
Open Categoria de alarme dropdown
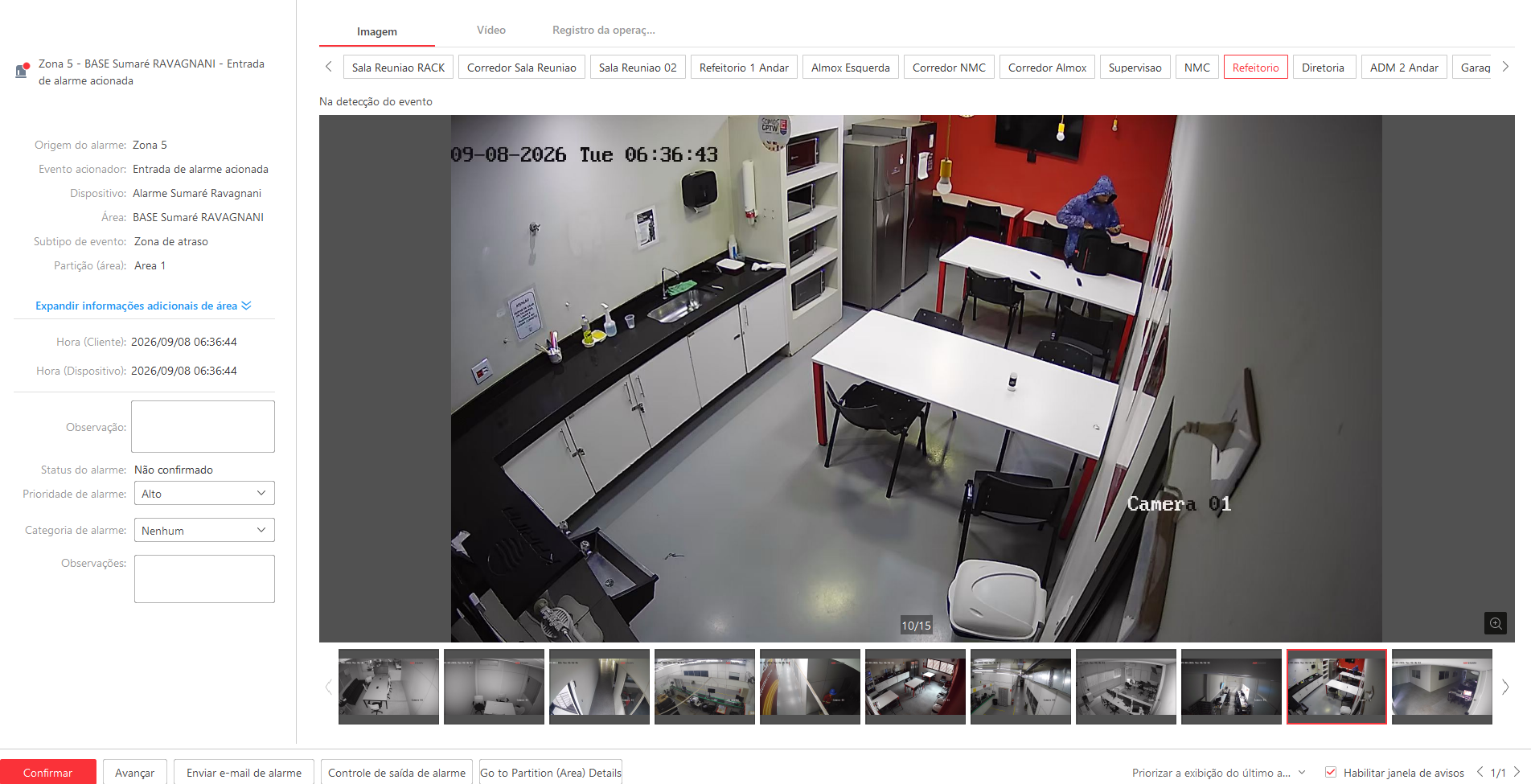coord(204,530)
